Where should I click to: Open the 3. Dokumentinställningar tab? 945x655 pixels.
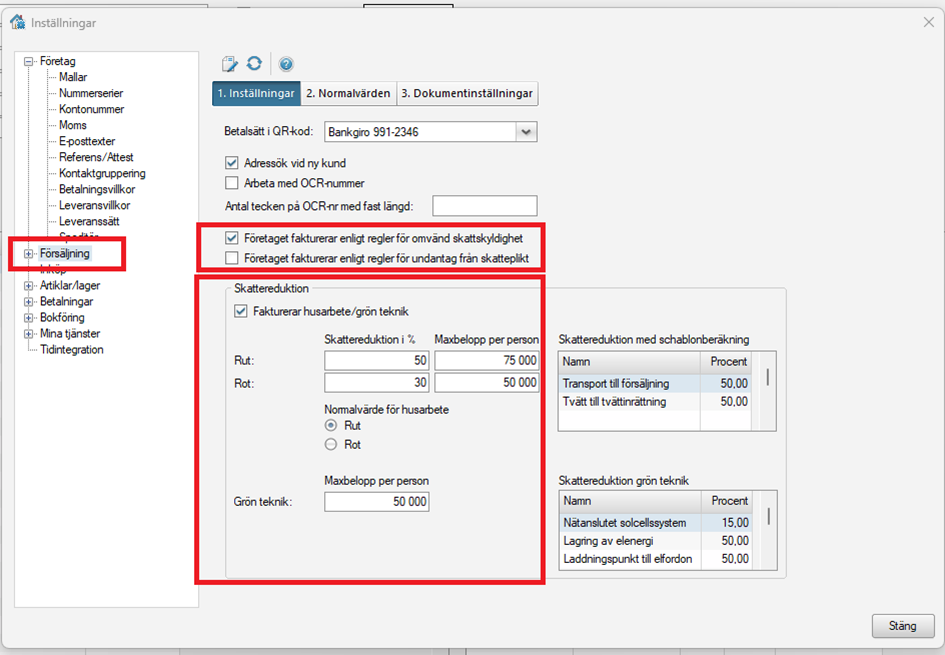(467, 94)
